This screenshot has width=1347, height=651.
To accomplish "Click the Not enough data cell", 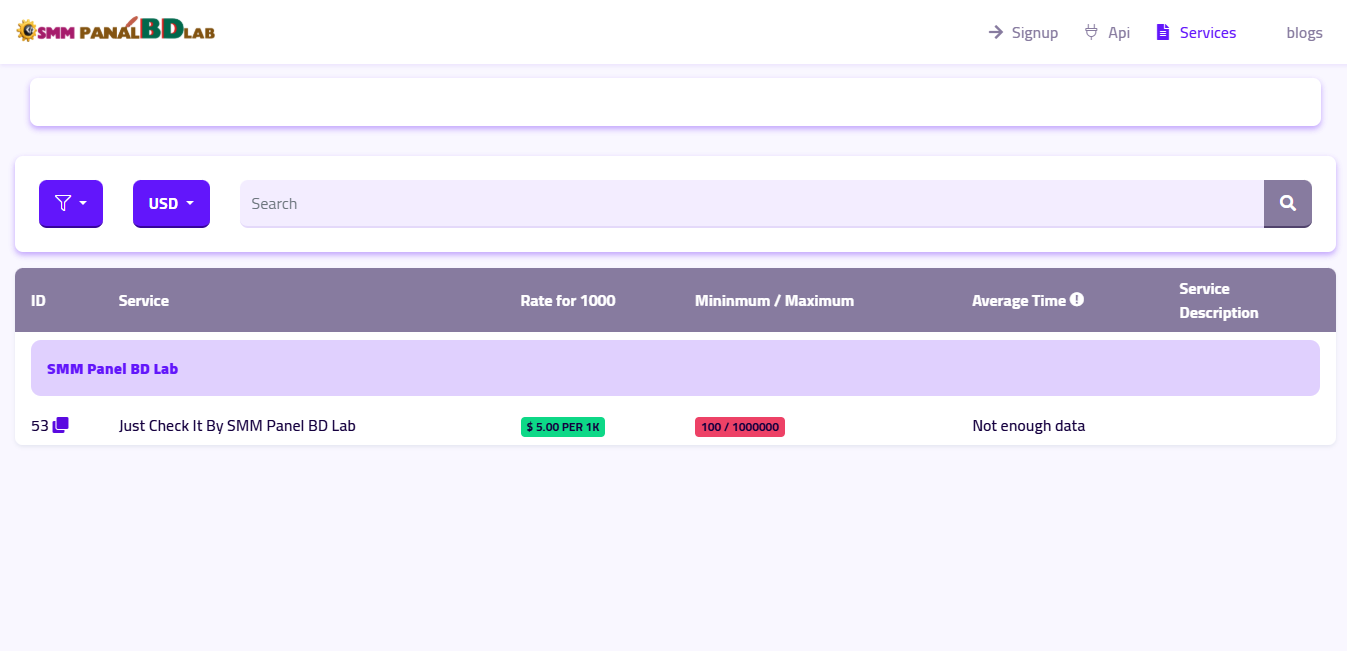I will pos(1028,426).
